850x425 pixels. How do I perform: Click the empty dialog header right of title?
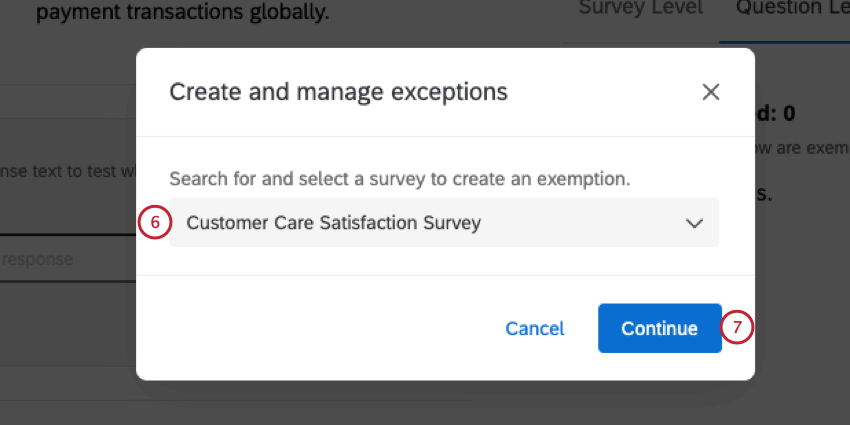600,92
